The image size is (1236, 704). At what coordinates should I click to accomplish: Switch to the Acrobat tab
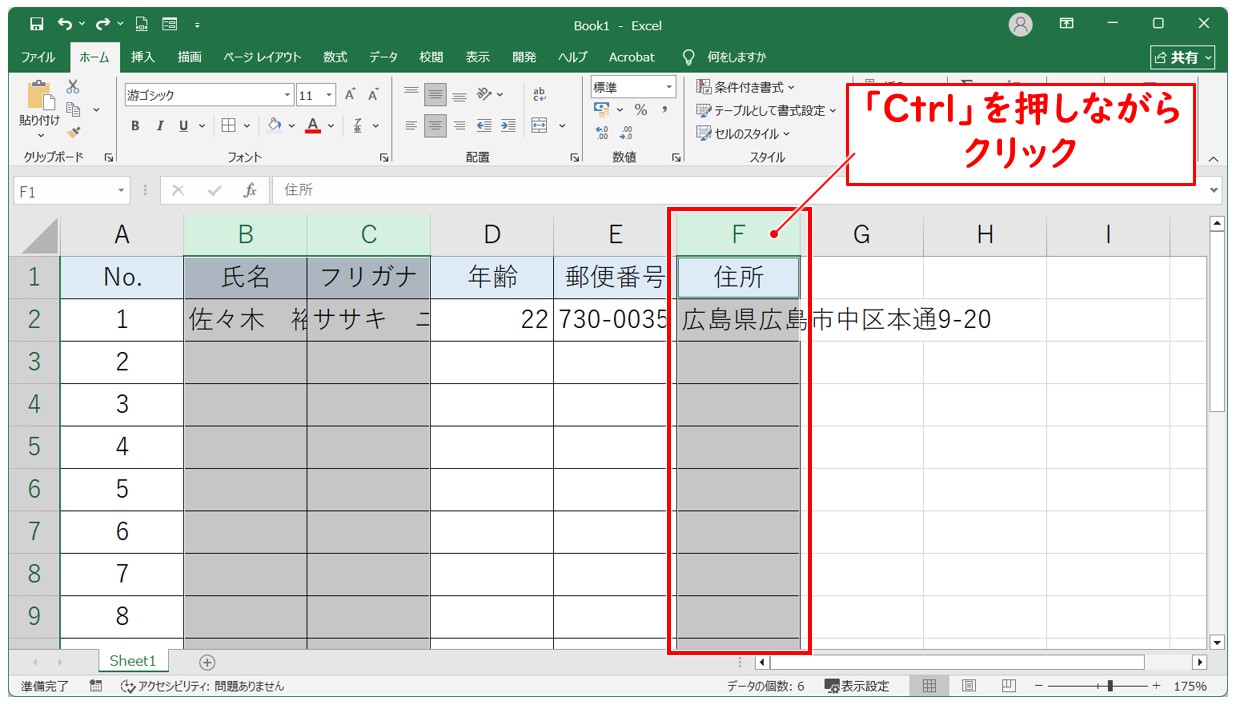[632, 57]
